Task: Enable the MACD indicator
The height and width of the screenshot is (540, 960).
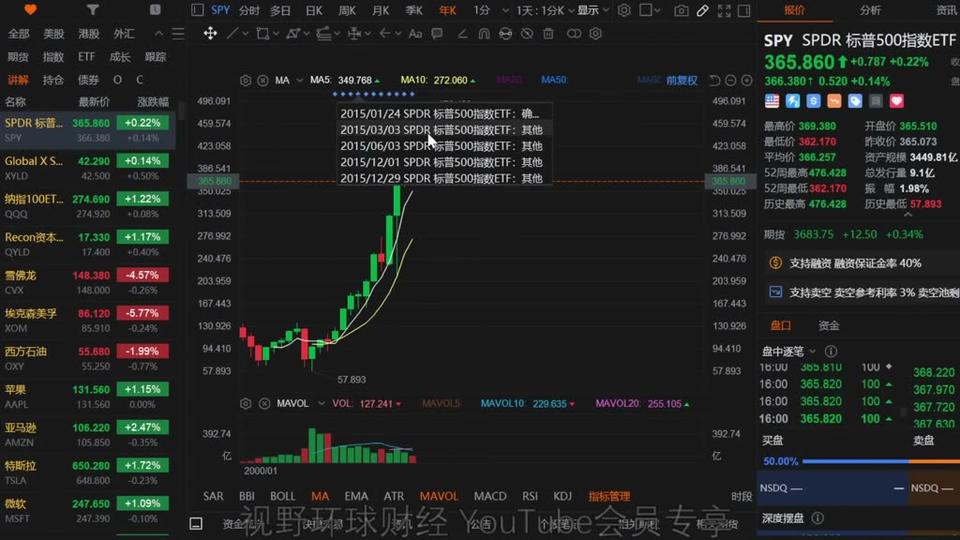Action: (x=490, y=496)
